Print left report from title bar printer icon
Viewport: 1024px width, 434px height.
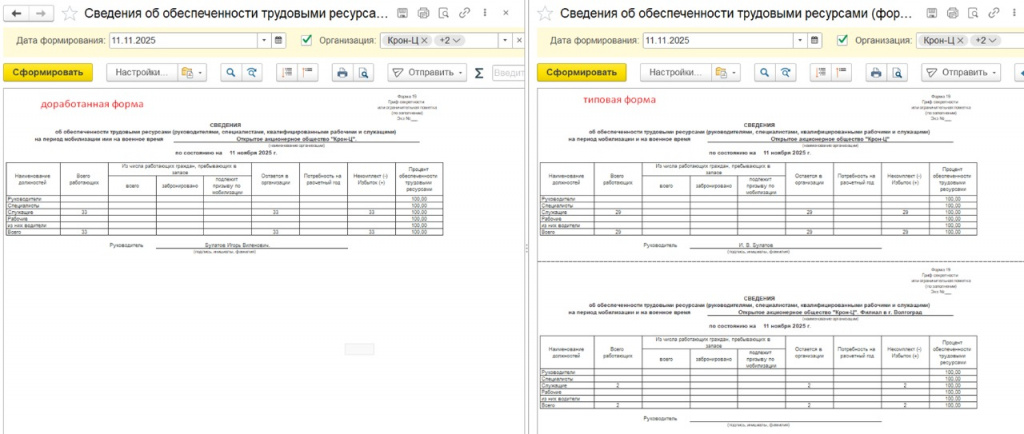(423, 13)
